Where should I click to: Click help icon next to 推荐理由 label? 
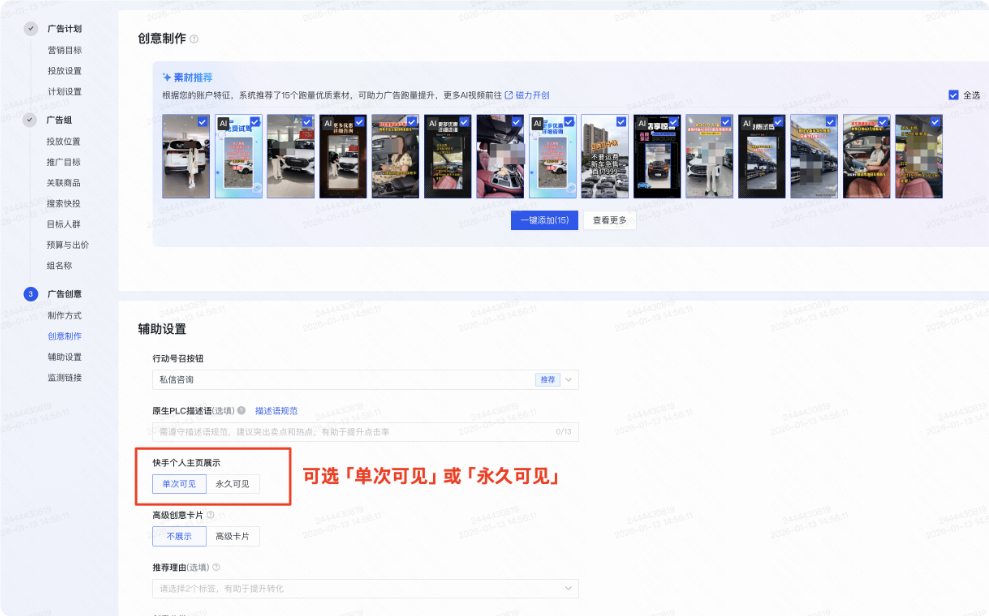tap(216, 567)
